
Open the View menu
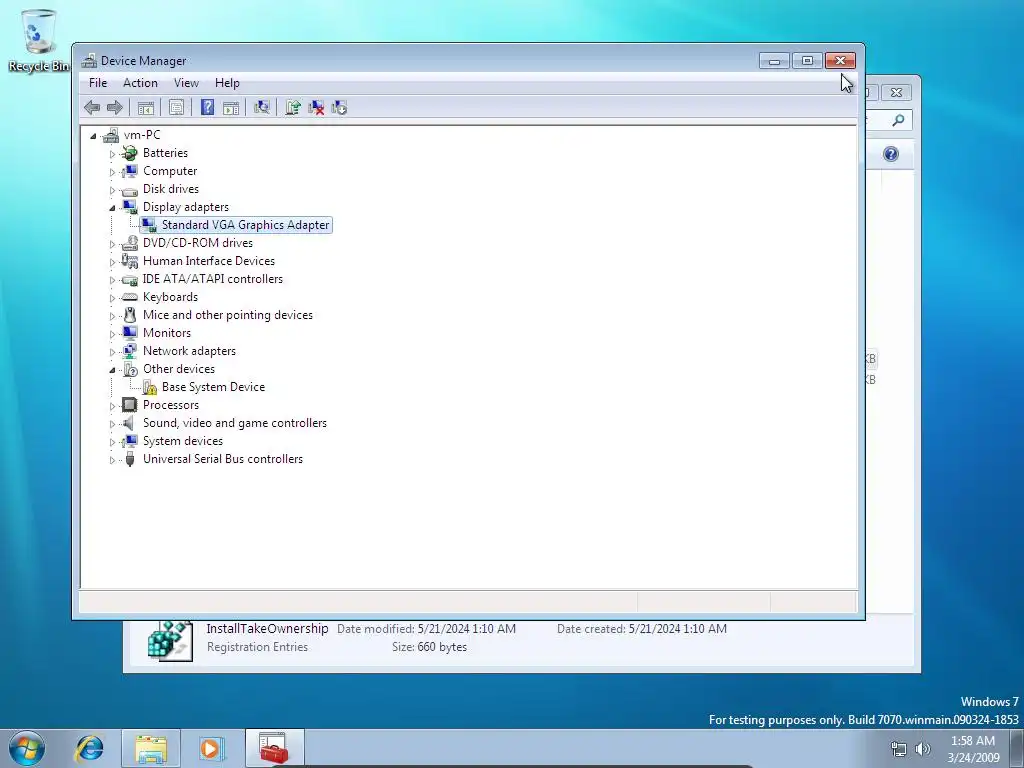coord(186,83)
